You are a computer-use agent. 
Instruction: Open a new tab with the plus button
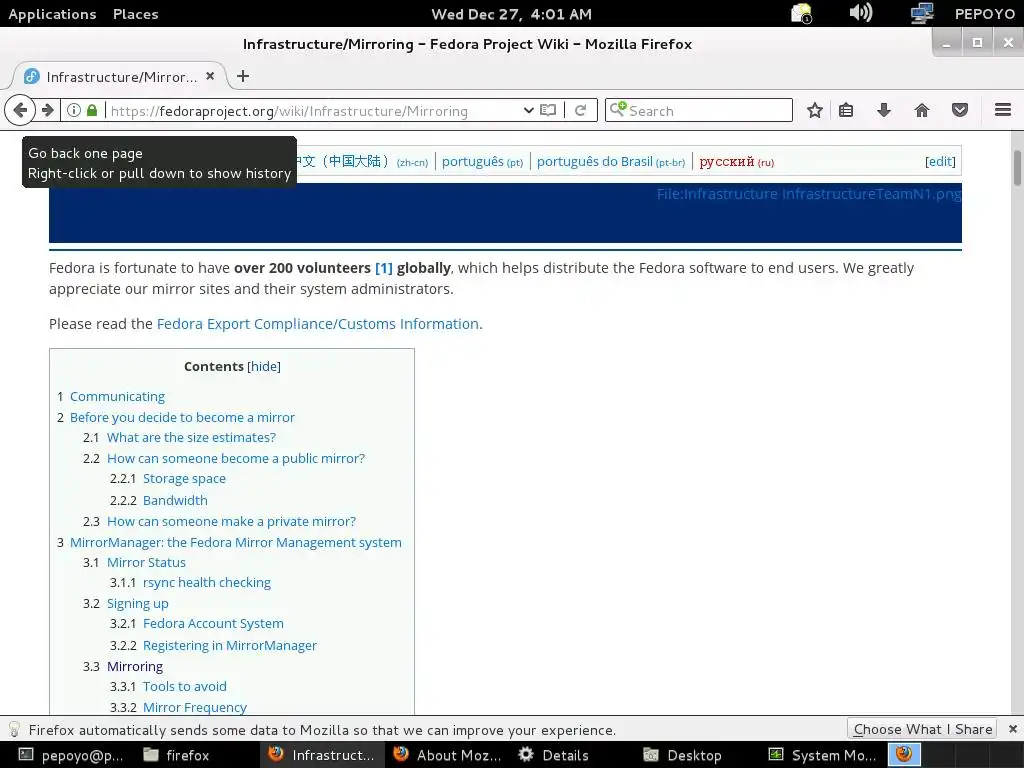pos(243,76)
